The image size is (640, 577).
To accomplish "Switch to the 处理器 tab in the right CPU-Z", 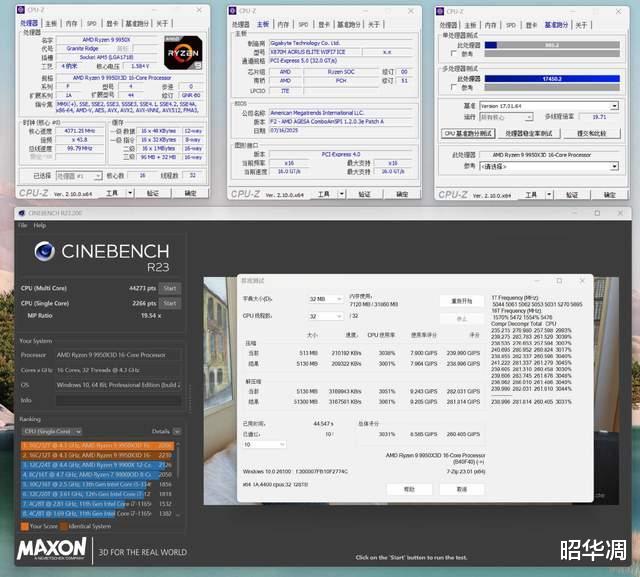I will (x=449, y=25).
